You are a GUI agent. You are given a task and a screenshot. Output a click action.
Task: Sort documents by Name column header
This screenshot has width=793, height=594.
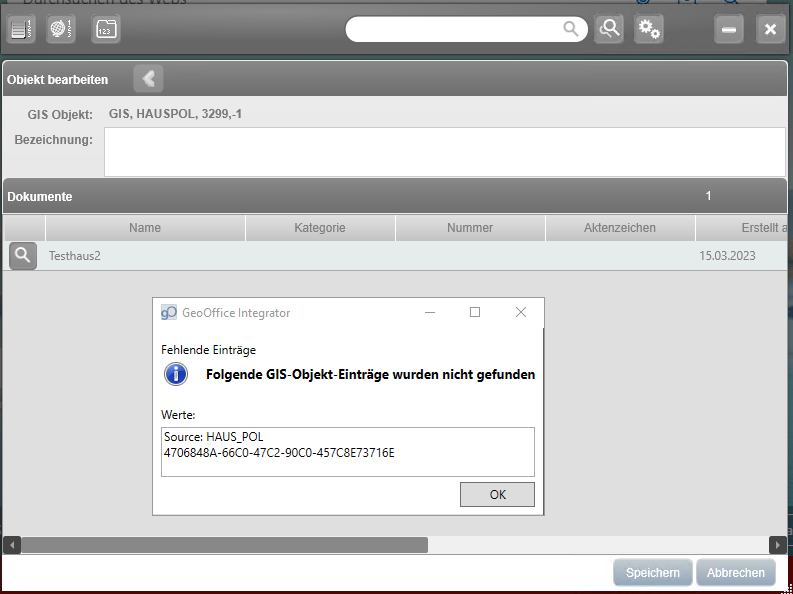pyautogui.click(x=145, y=228)
